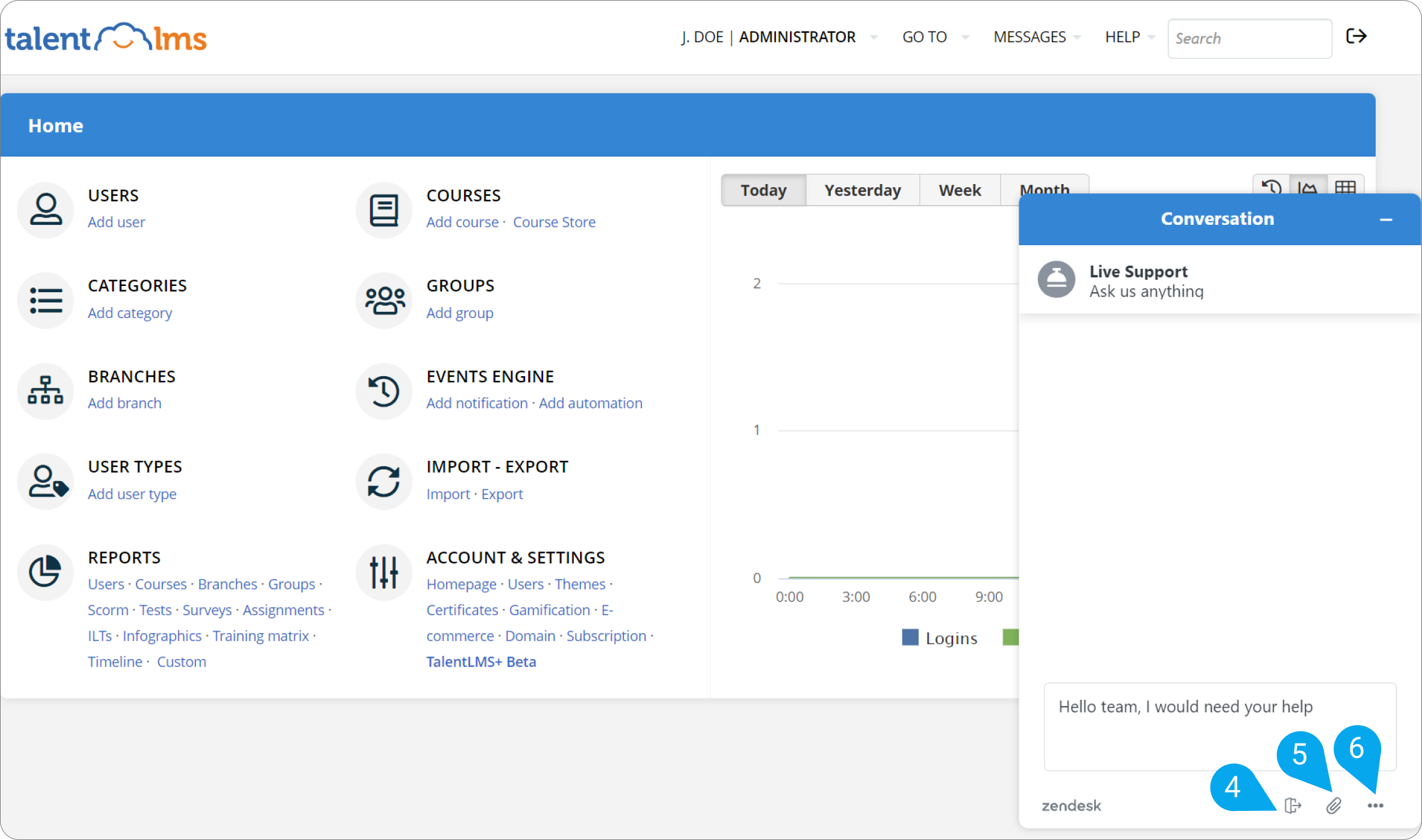Screen dimensions: 1422x840
Task: Open the Training matrix report link
Action: (261, 636)
